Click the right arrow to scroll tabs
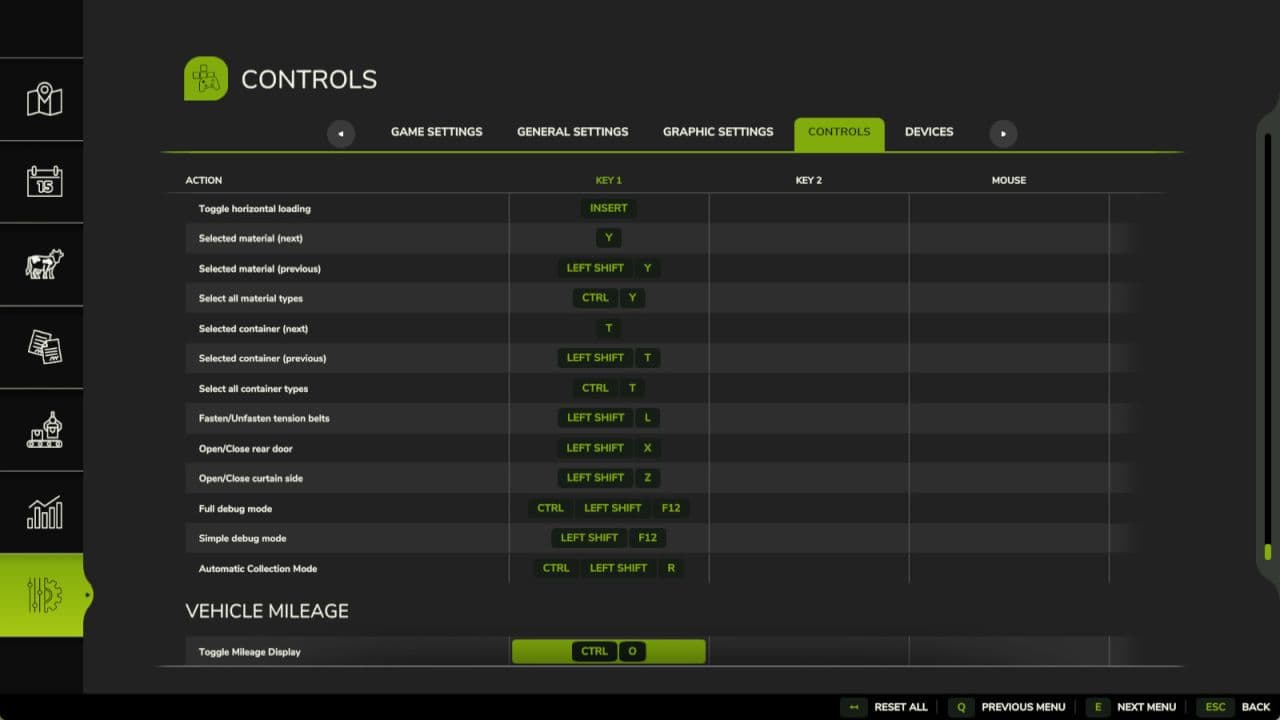Image resolution: width=1280 pixels, height=720 pixels. point(1002,133)
